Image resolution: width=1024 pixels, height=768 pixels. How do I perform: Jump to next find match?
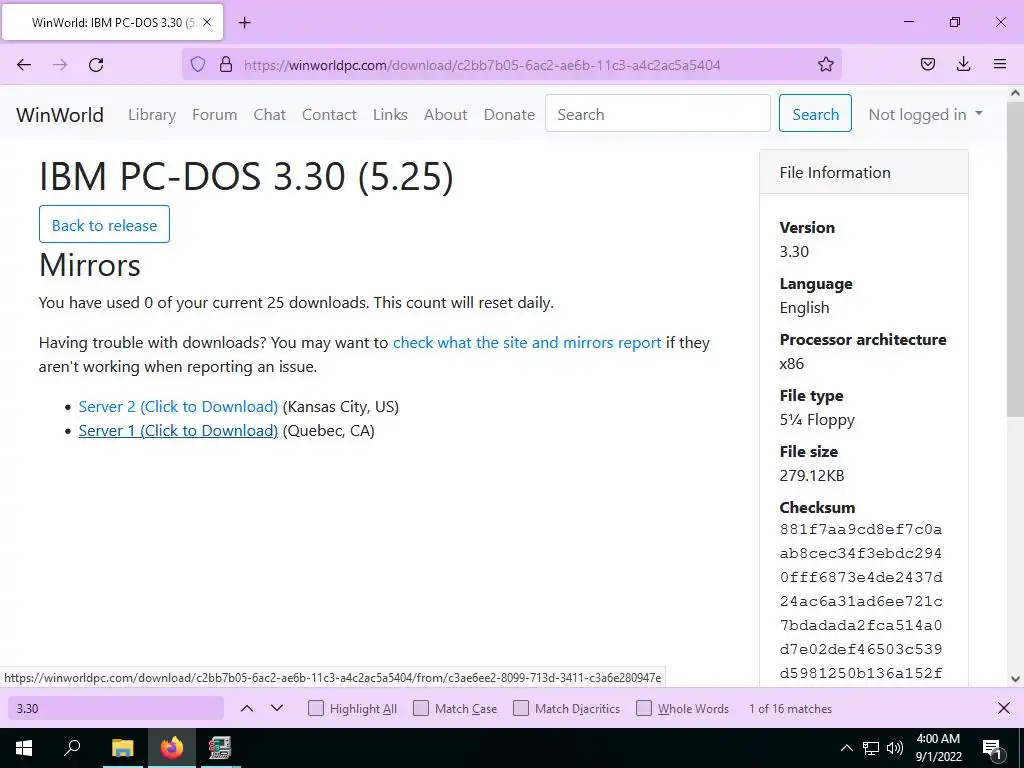pos(277,709)
